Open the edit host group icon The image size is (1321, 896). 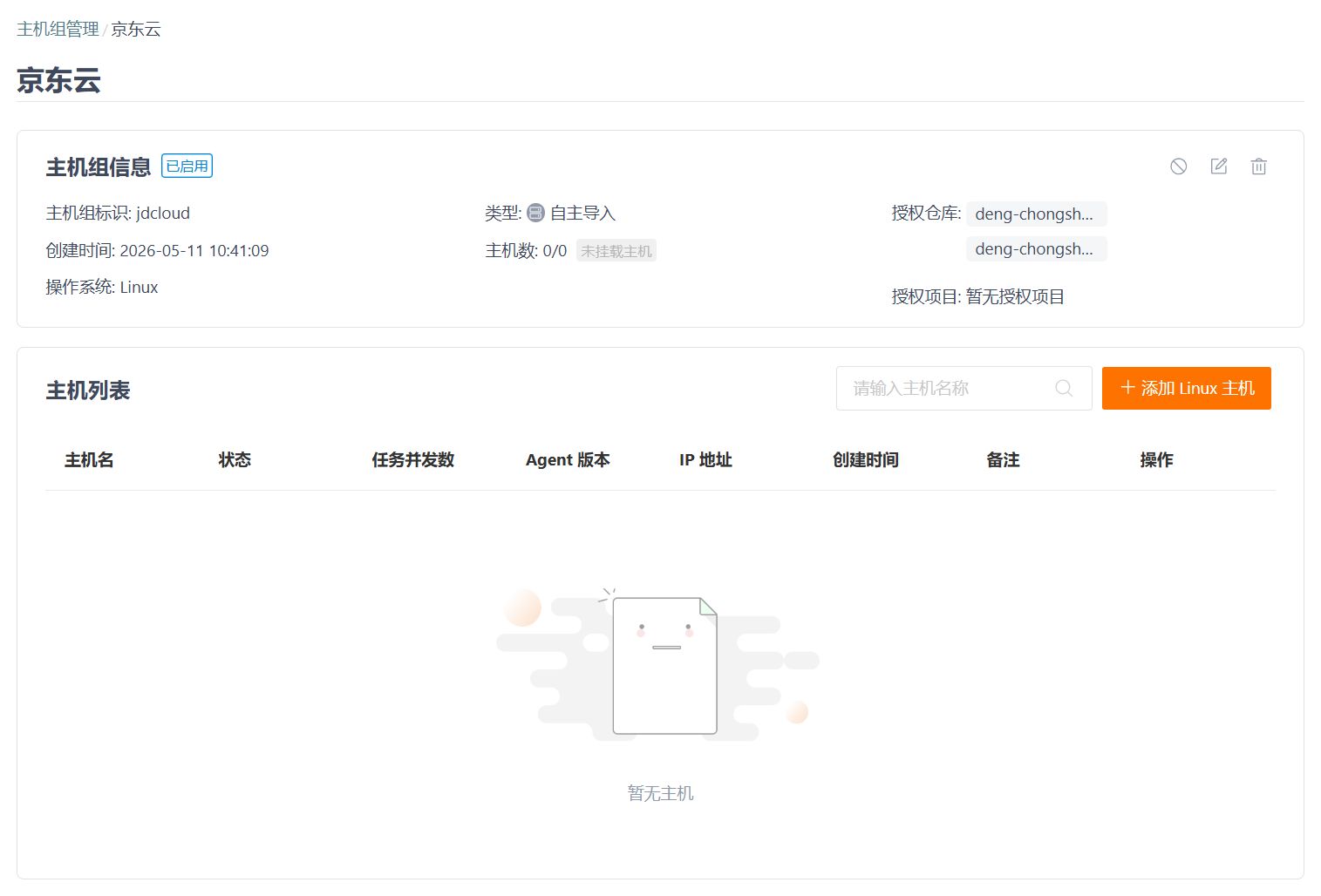pyautogui.click(x=1219, y=166)
